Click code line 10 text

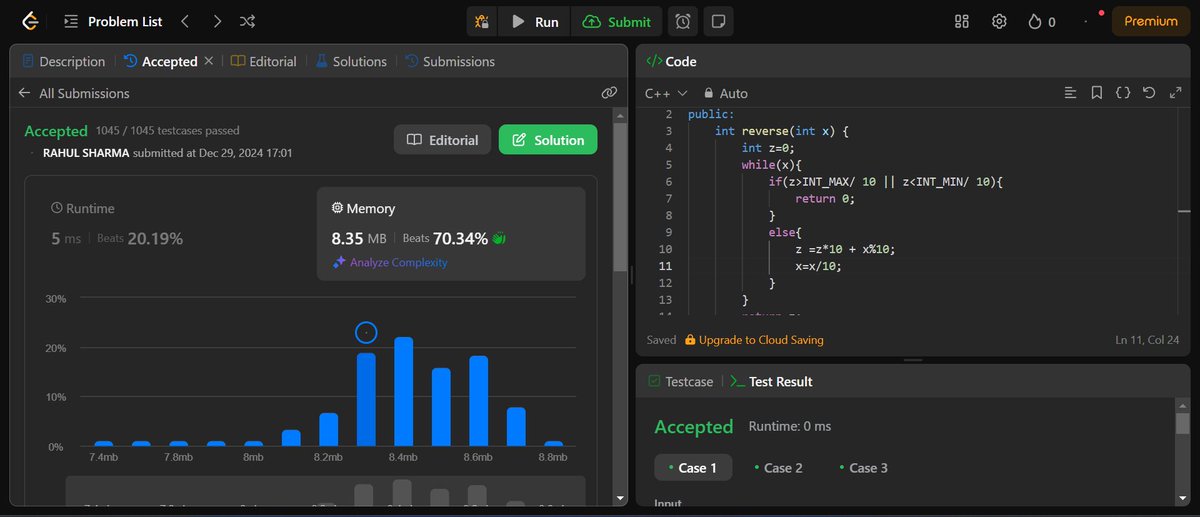tap(844, 249)
